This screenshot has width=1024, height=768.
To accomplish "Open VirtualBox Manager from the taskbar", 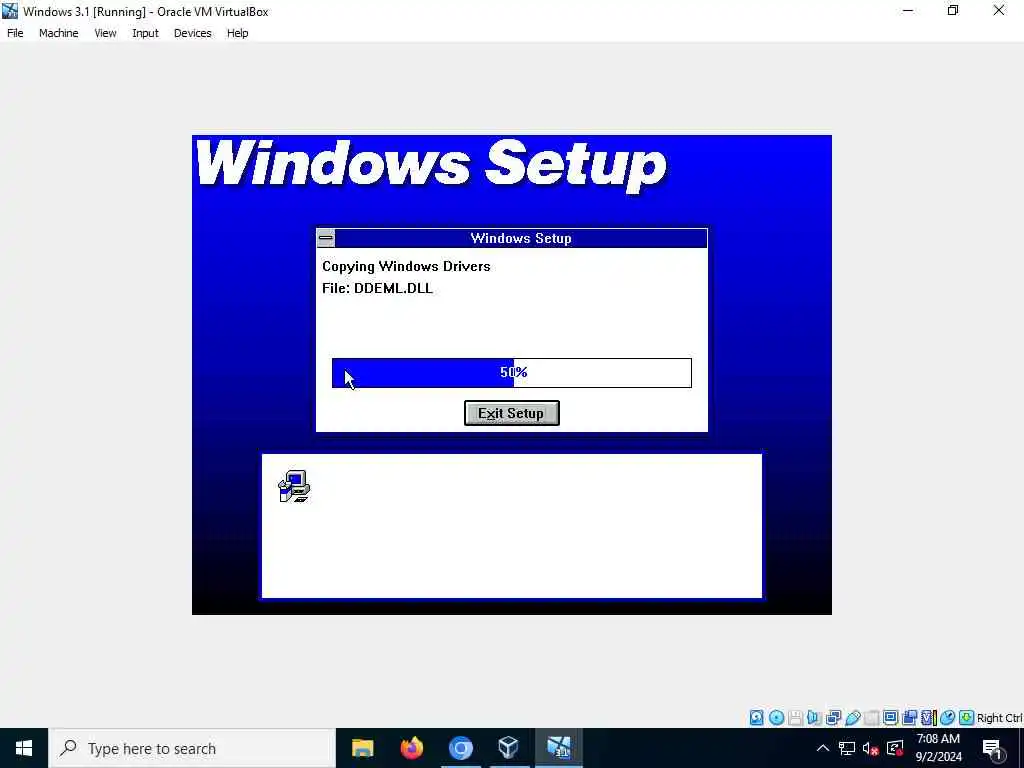I will point(509,748).
